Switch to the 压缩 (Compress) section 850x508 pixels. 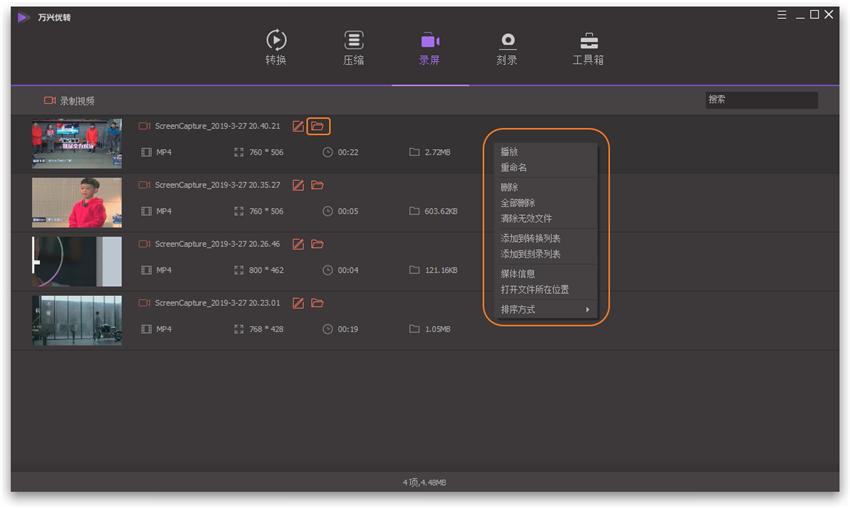coord(353,47)
